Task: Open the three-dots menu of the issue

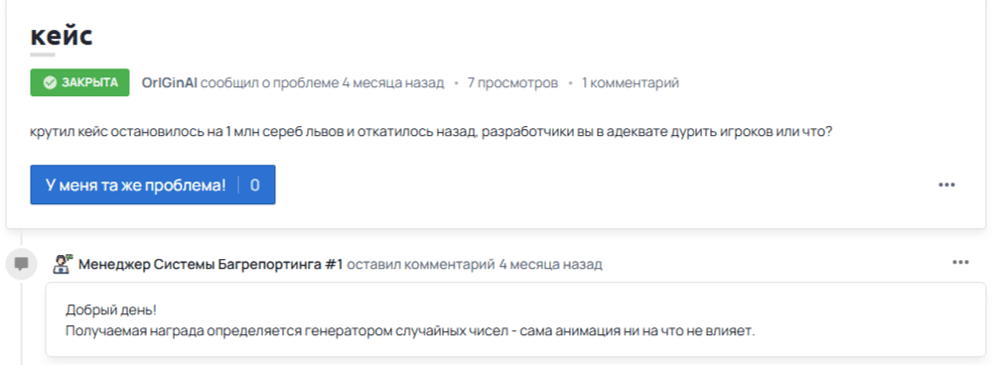Action: [946, 185]
